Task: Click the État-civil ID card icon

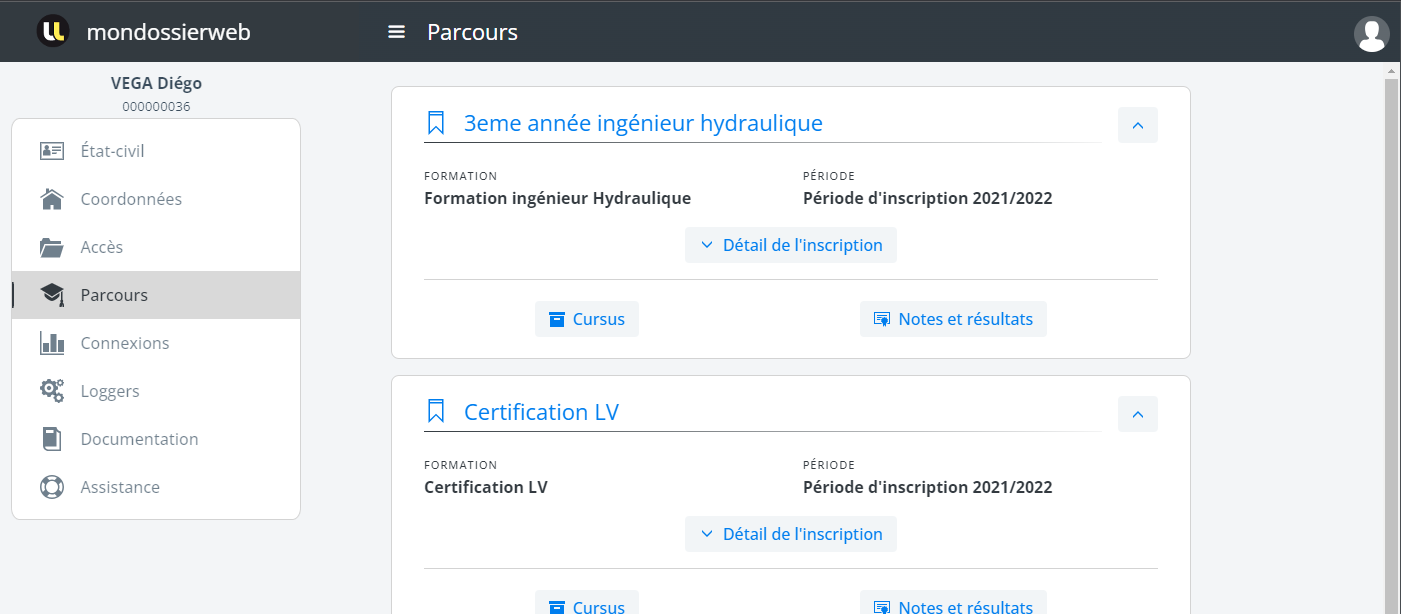Action: click(x=52, y=151)
